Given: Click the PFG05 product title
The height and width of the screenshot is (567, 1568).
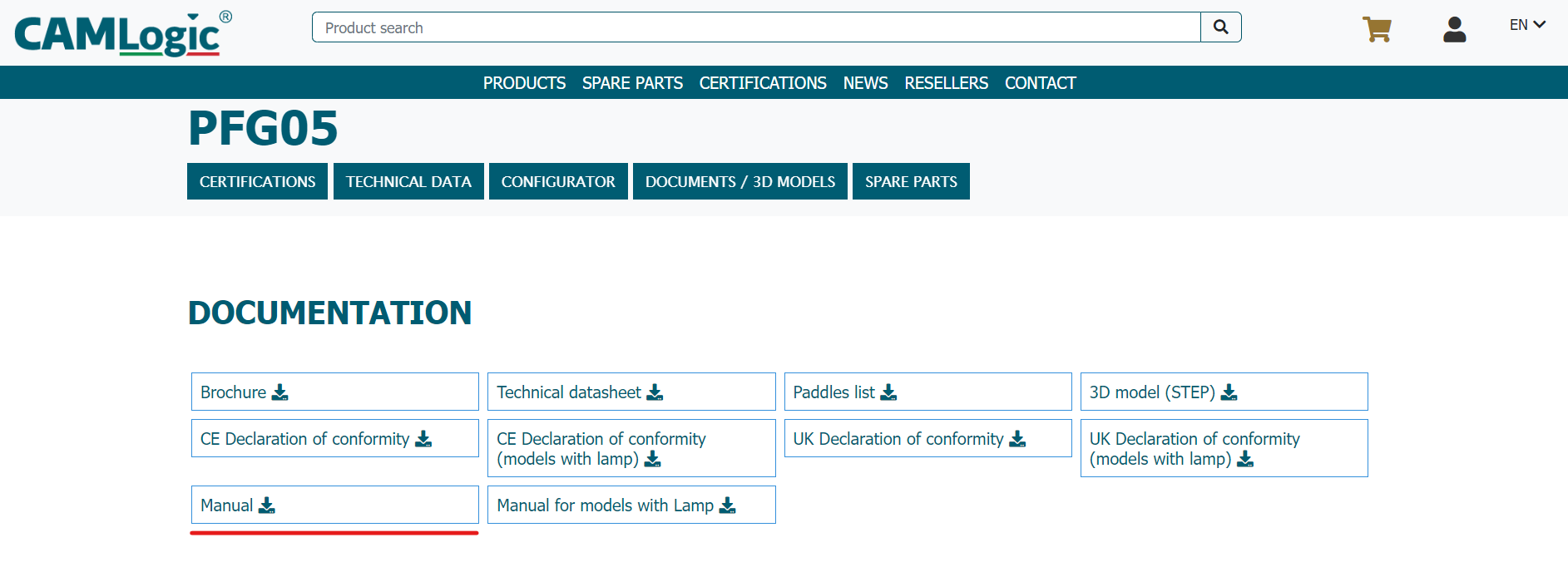Looking at the screenshot, I should 263,128.
